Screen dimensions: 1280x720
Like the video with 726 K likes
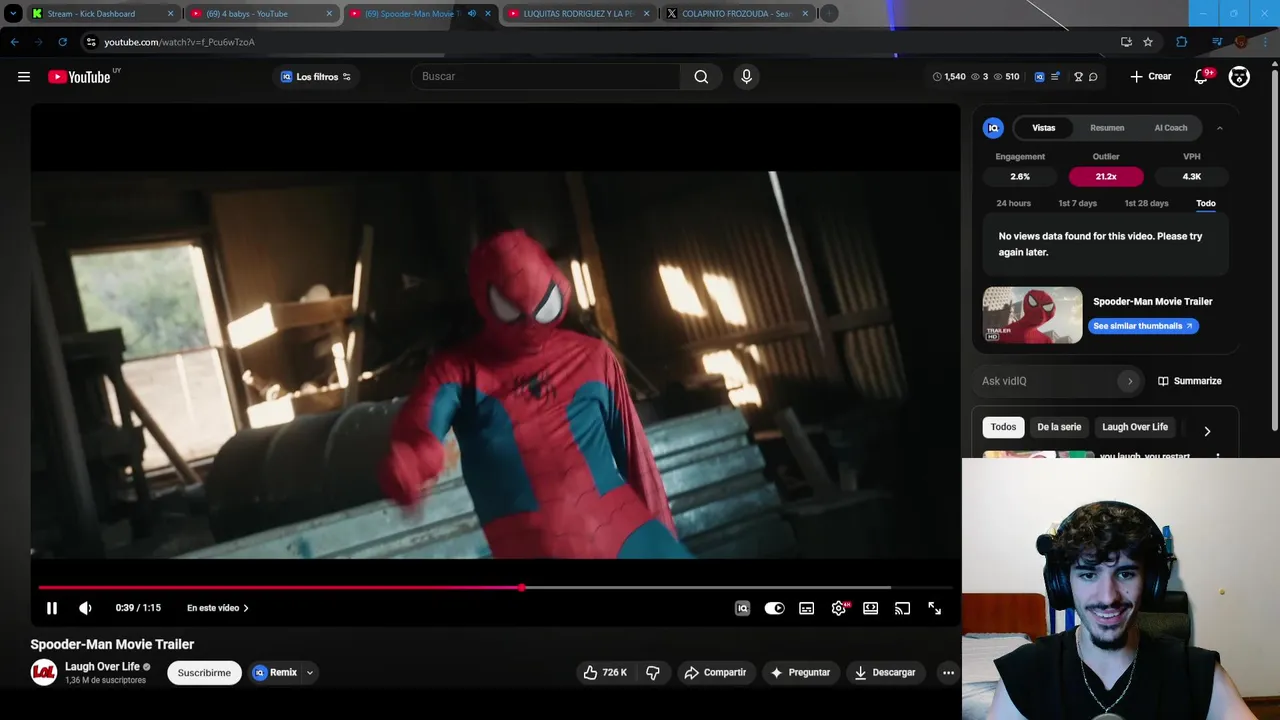pos(604,673)
